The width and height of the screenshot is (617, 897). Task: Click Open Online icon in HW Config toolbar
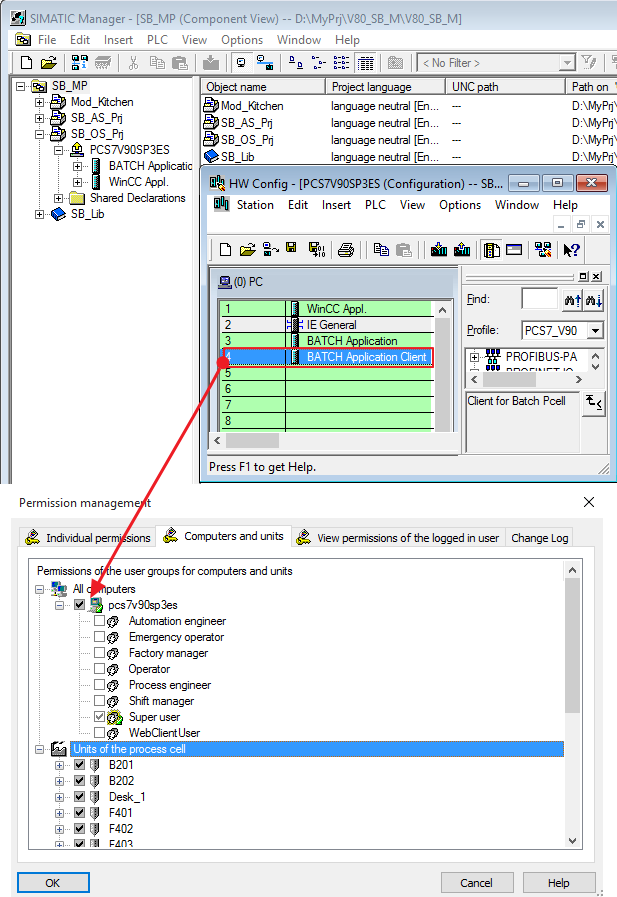(x=270, y=249)
